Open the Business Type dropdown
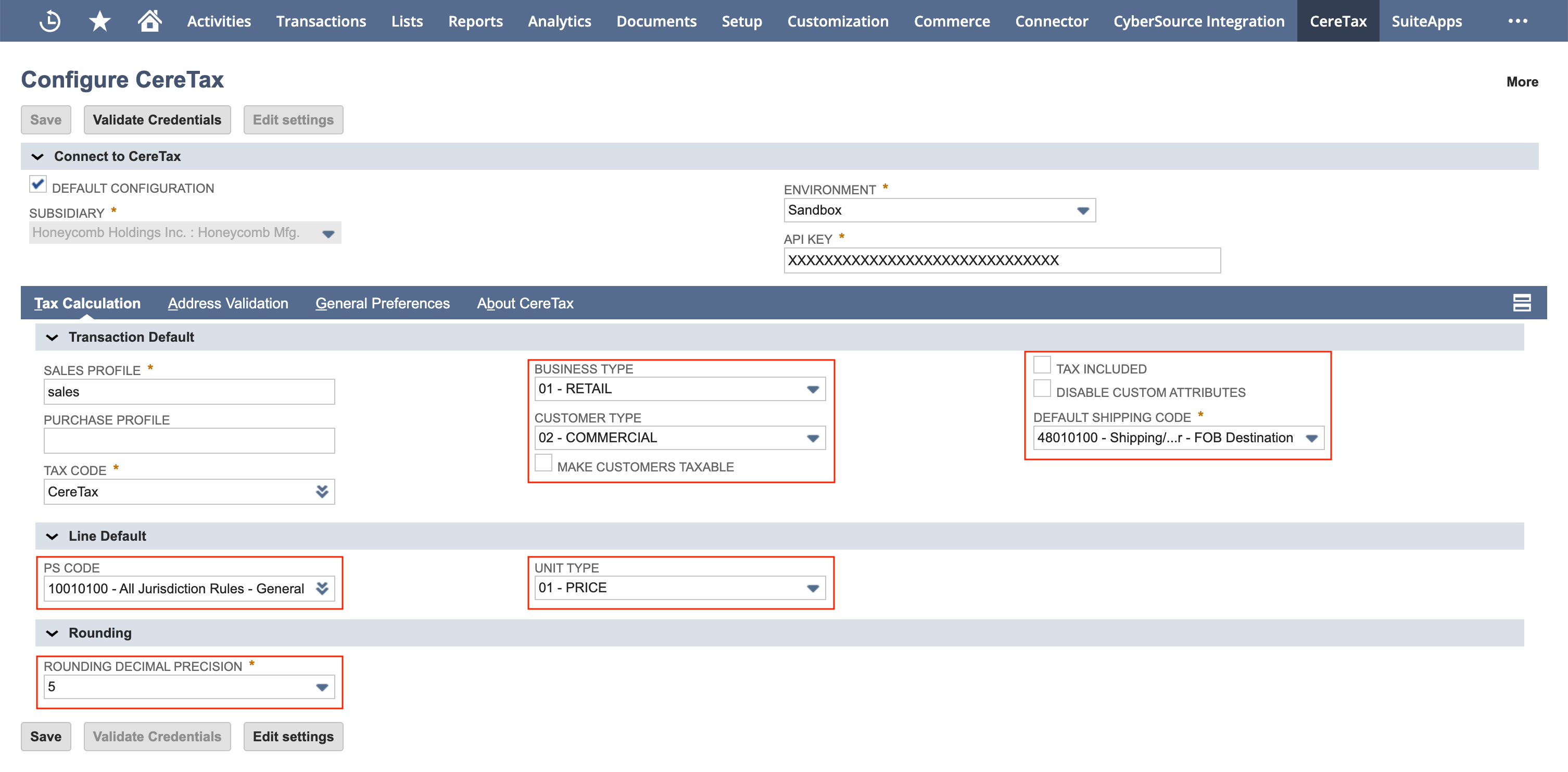This screenshot has height=772, width=1568. (679, 389)
